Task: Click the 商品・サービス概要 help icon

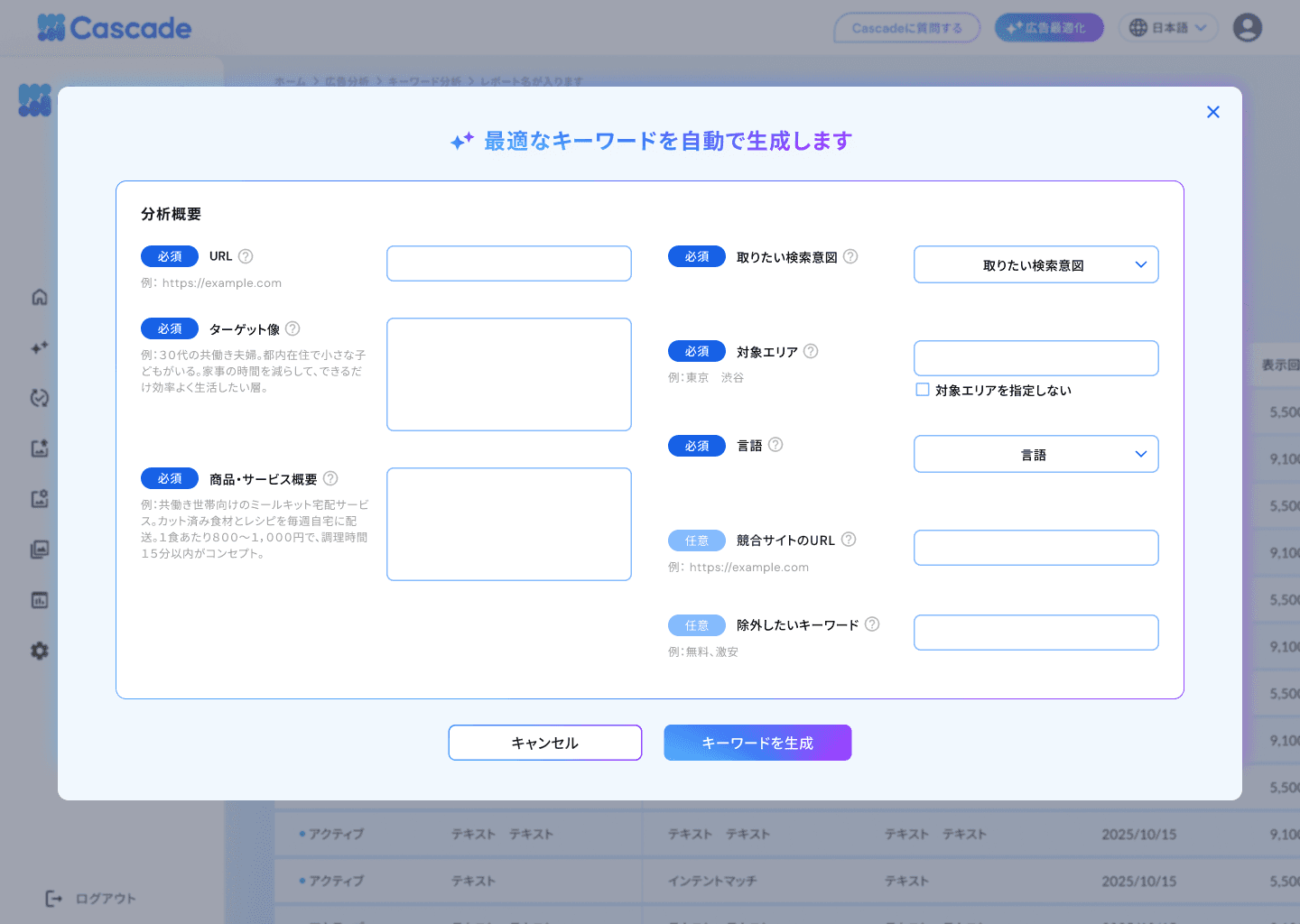Action: pos(330,478)
